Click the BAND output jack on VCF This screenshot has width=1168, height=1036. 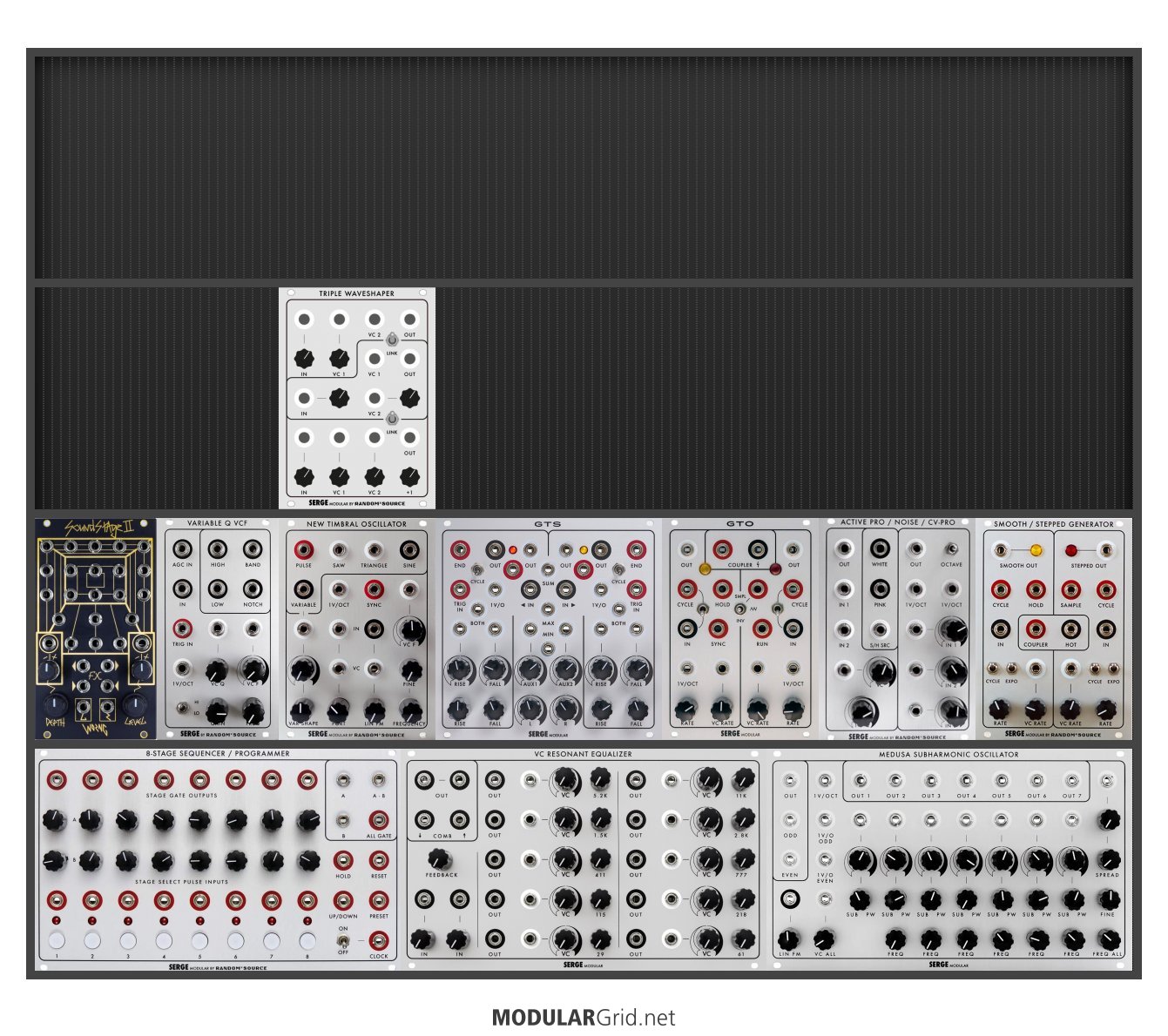253,549
